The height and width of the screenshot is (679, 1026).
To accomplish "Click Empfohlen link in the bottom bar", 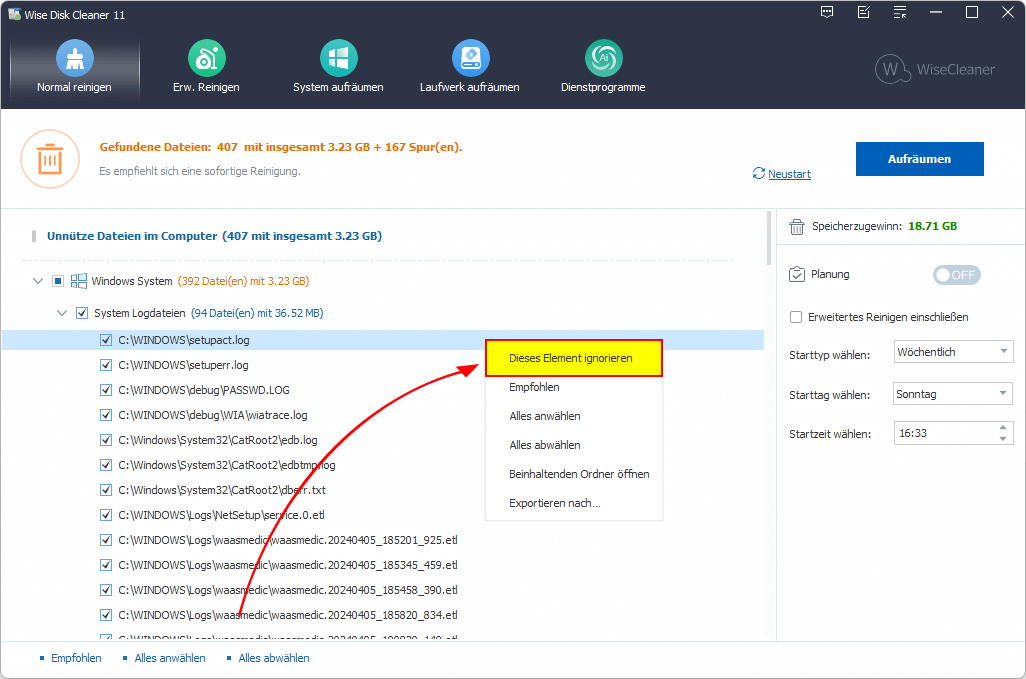I will (76, 658).
